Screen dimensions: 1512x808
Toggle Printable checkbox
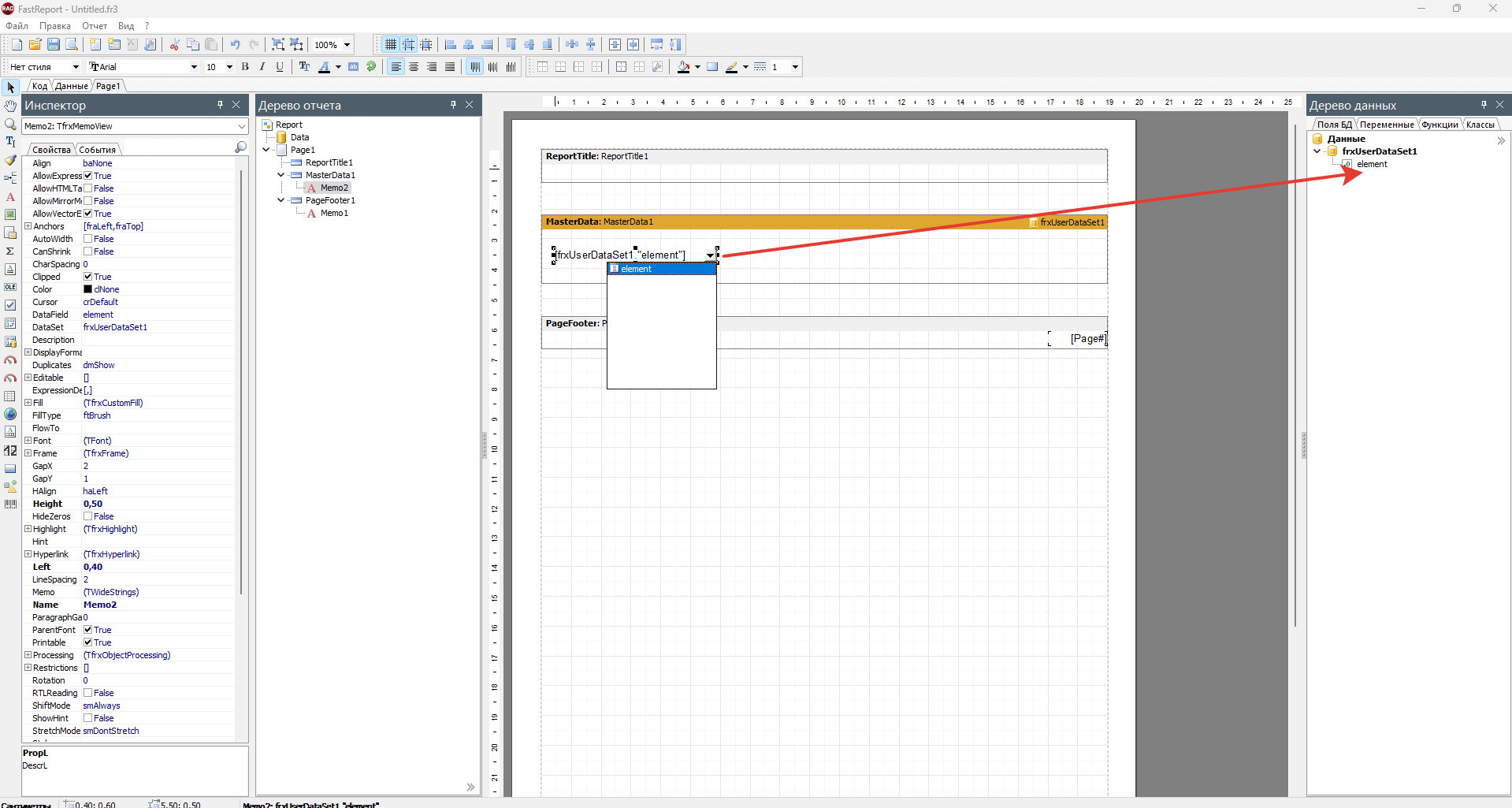click(88, 642)
